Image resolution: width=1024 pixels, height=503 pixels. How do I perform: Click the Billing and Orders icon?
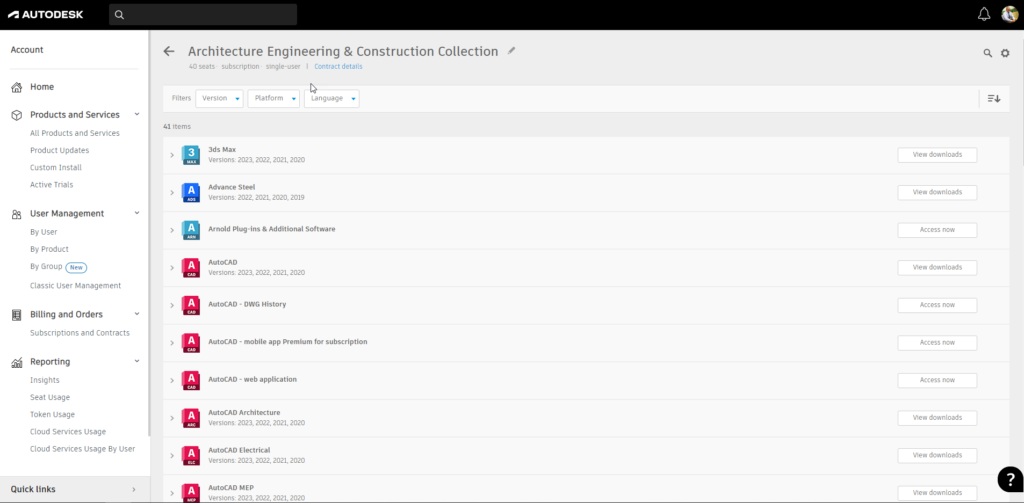[x=17, y=315]
